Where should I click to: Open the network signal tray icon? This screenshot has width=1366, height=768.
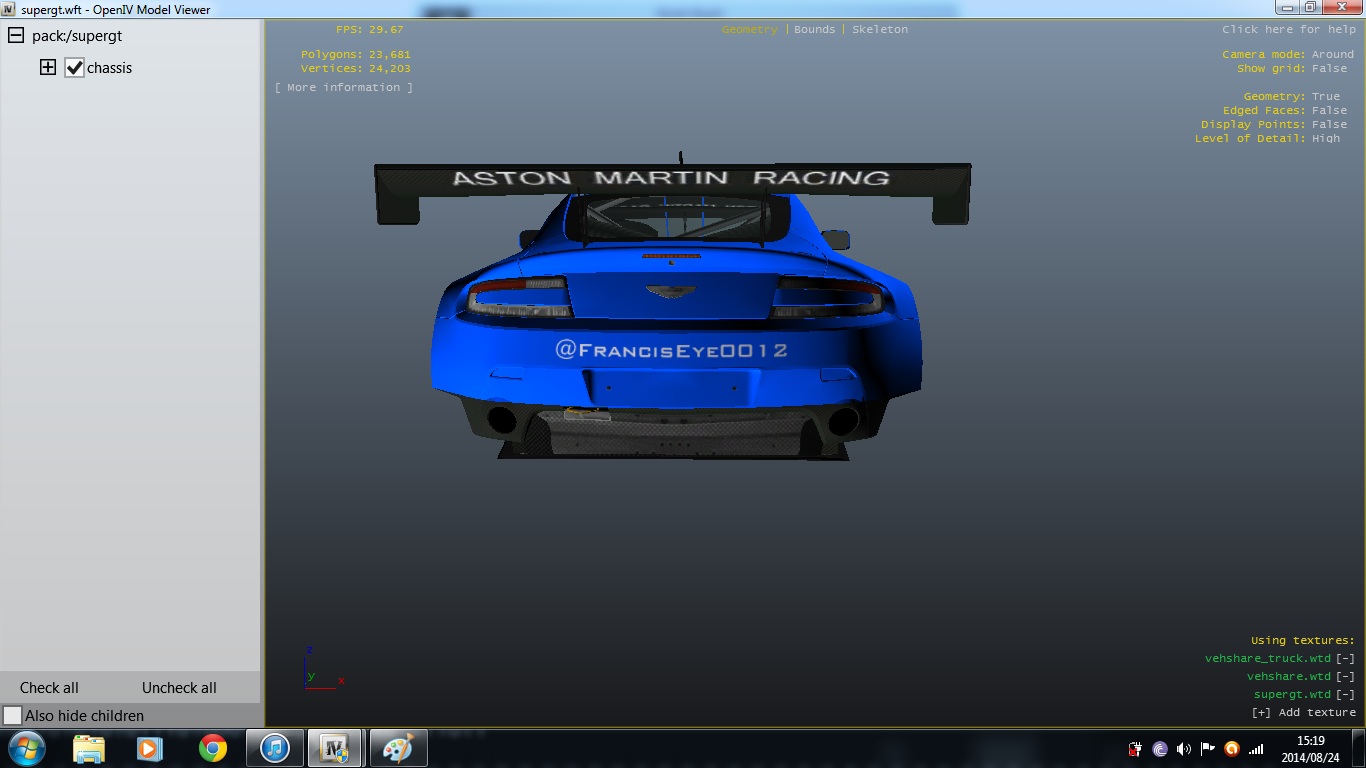(x=1257, y=749)
